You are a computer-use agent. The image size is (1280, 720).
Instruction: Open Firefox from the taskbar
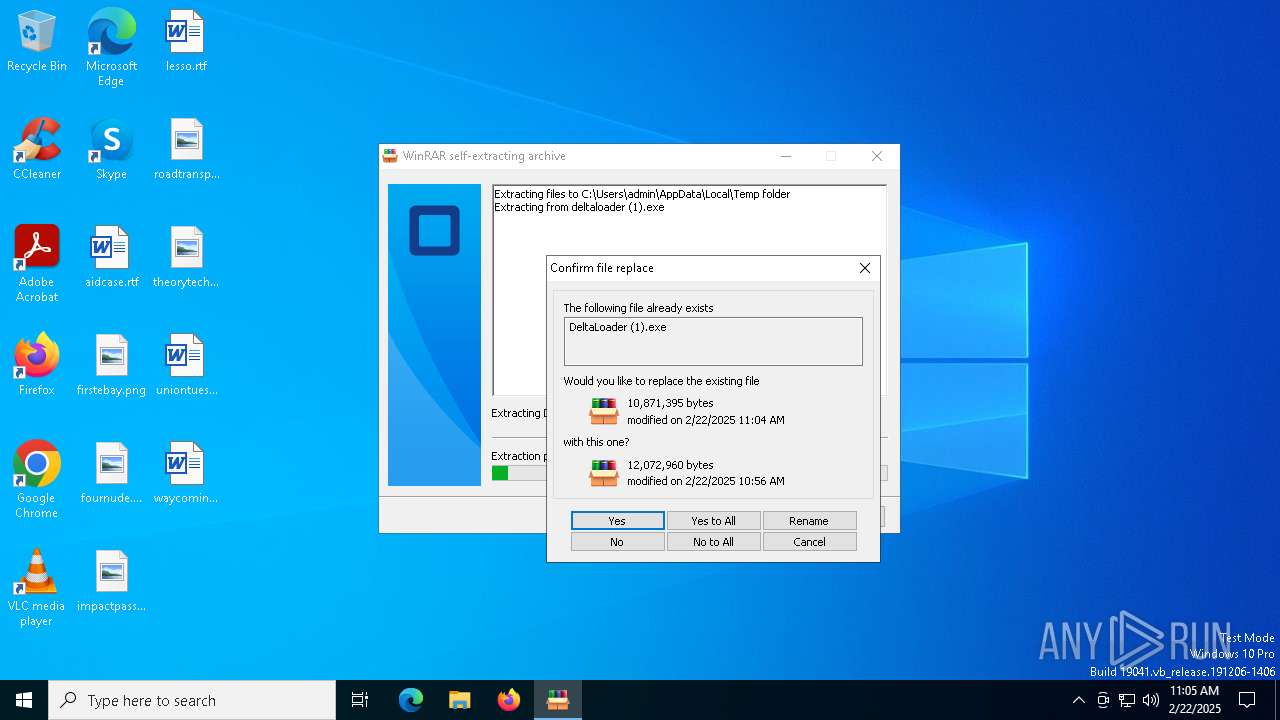pos(508,700)
